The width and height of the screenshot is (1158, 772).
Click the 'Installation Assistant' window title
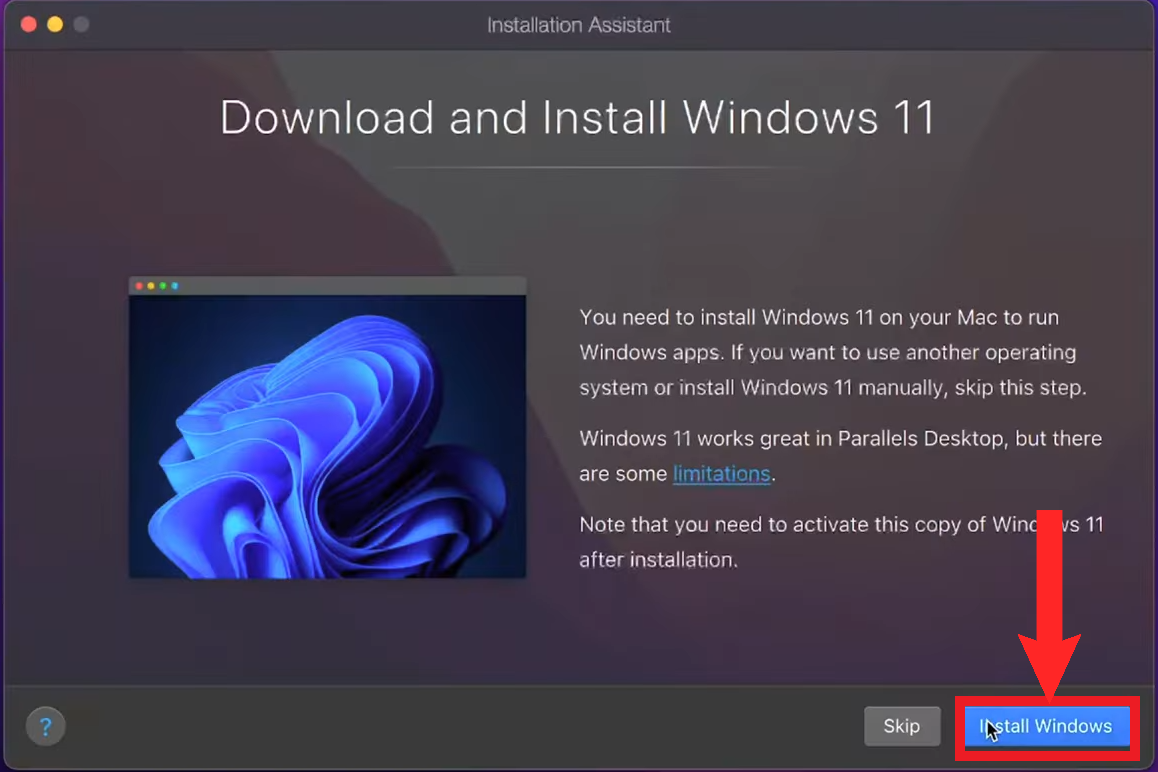[578, 25]
